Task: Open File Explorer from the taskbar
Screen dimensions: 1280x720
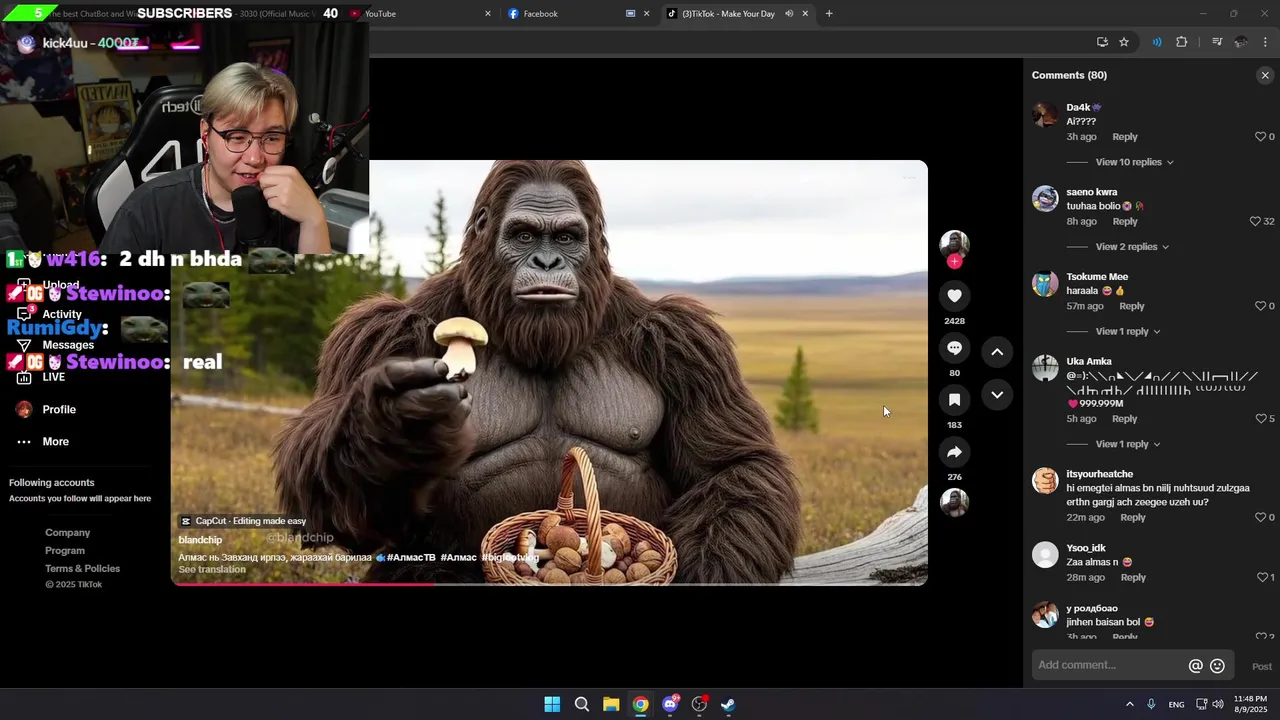Action: 611,704
